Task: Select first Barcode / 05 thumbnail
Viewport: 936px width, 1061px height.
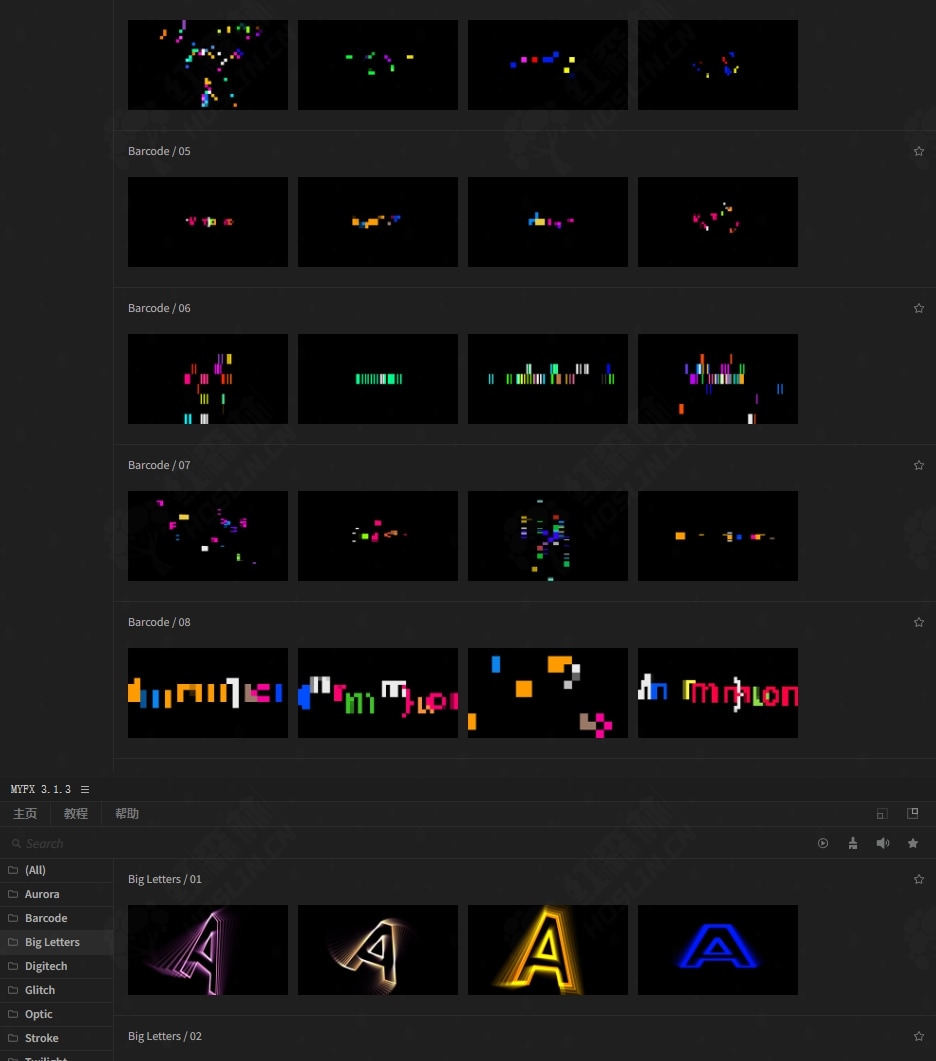Action: 208,222
